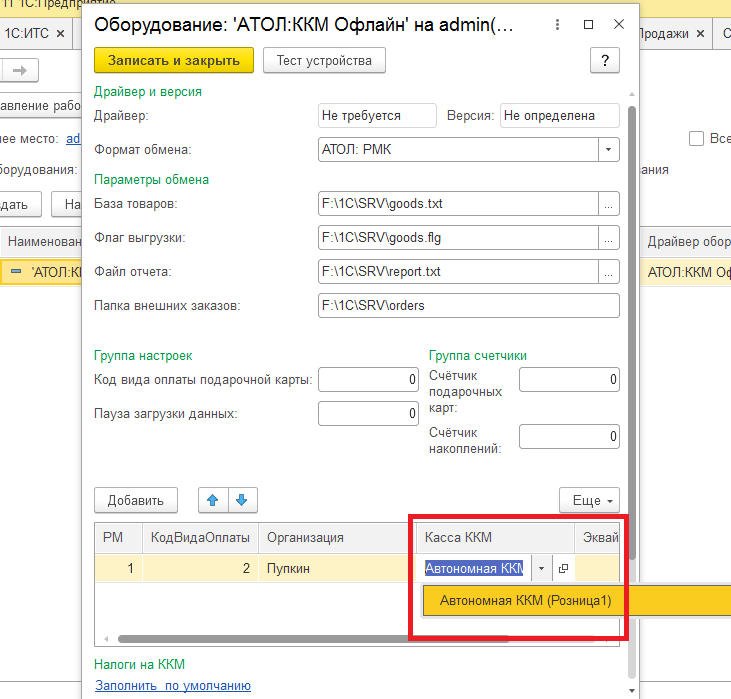Click the 'Заполнить по умолчанию' link
The width and height of the screenshot is (731, 699).
172,685
